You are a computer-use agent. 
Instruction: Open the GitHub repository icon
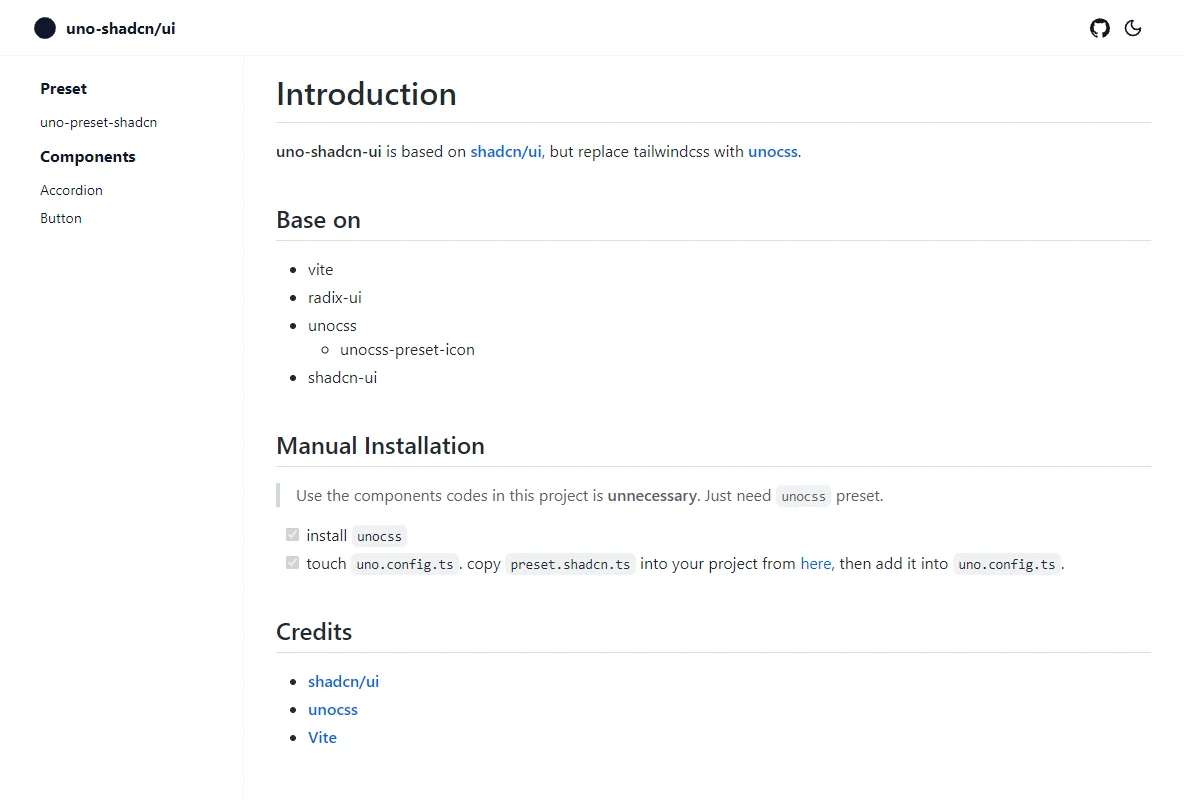(1100, 28)
